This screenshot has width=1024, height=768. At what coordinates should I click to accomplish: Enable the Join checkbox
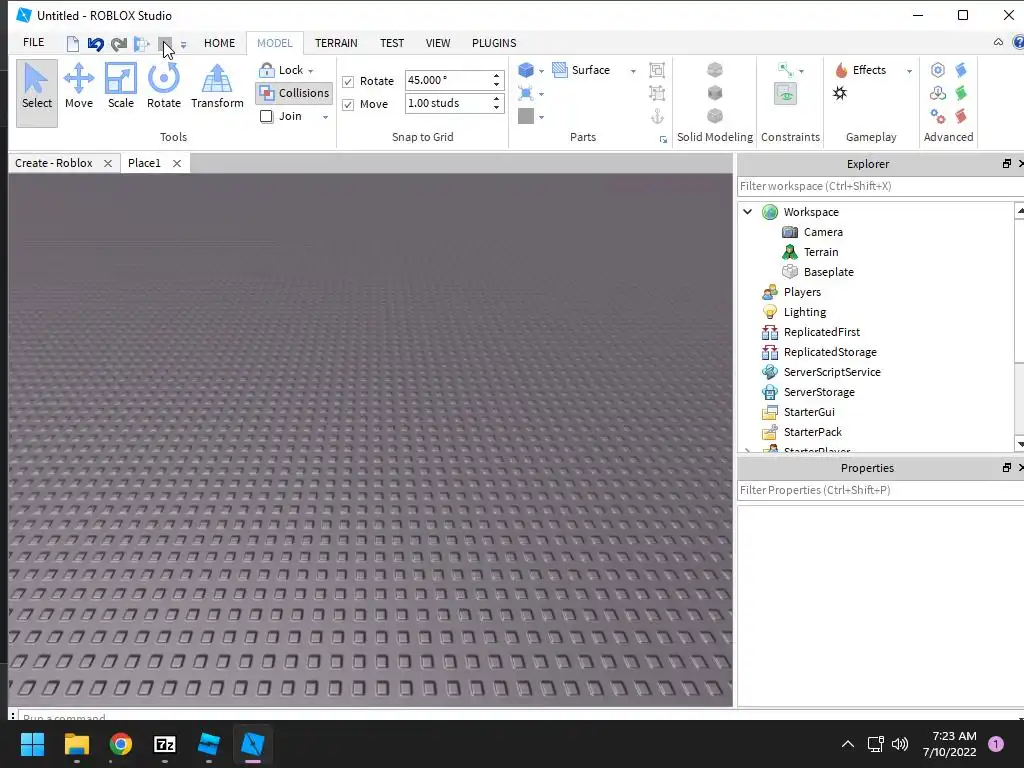[x=266, y=116]
